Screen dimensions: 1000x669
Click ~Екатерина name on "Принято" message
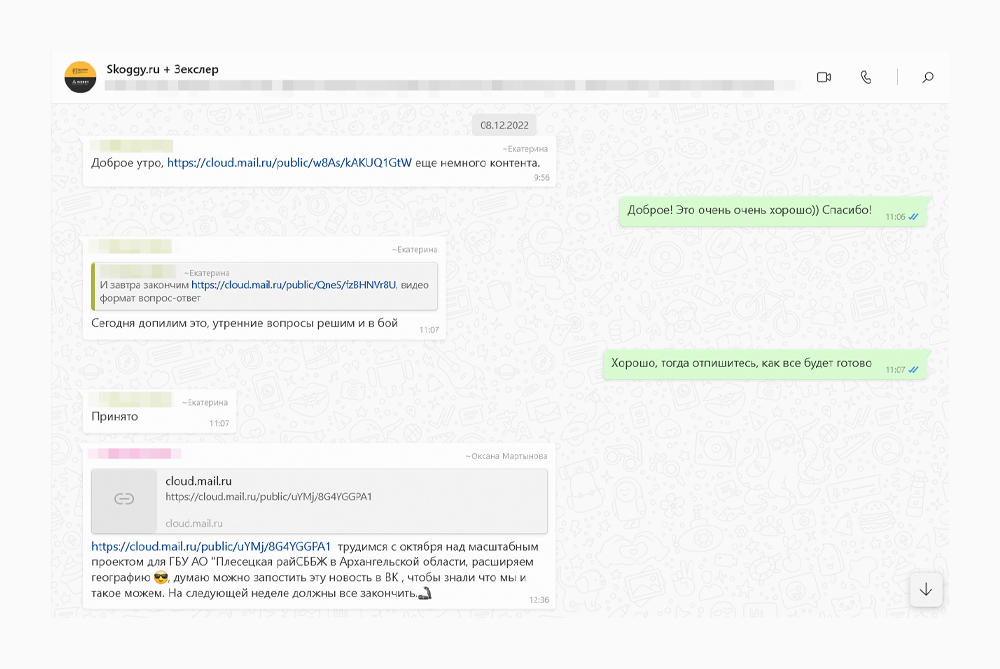[205, 400]
